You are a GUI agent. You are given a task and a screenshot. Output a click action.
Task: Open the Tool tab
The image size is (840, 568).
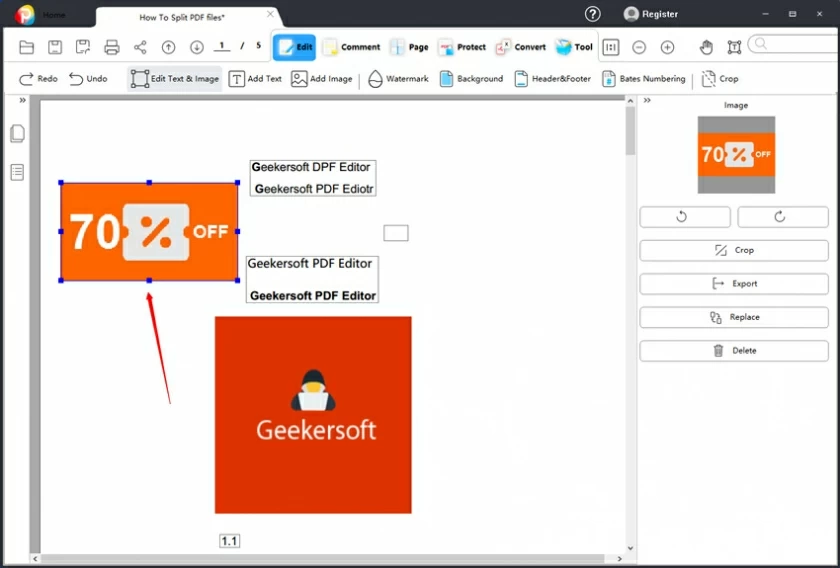(x=574, y=47)
